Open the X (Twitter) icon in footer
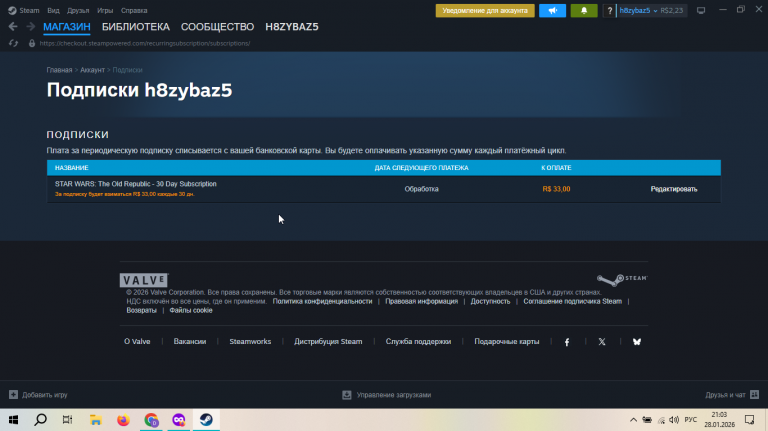The width and height of the screenshot is (768, 431). (602, 342)
